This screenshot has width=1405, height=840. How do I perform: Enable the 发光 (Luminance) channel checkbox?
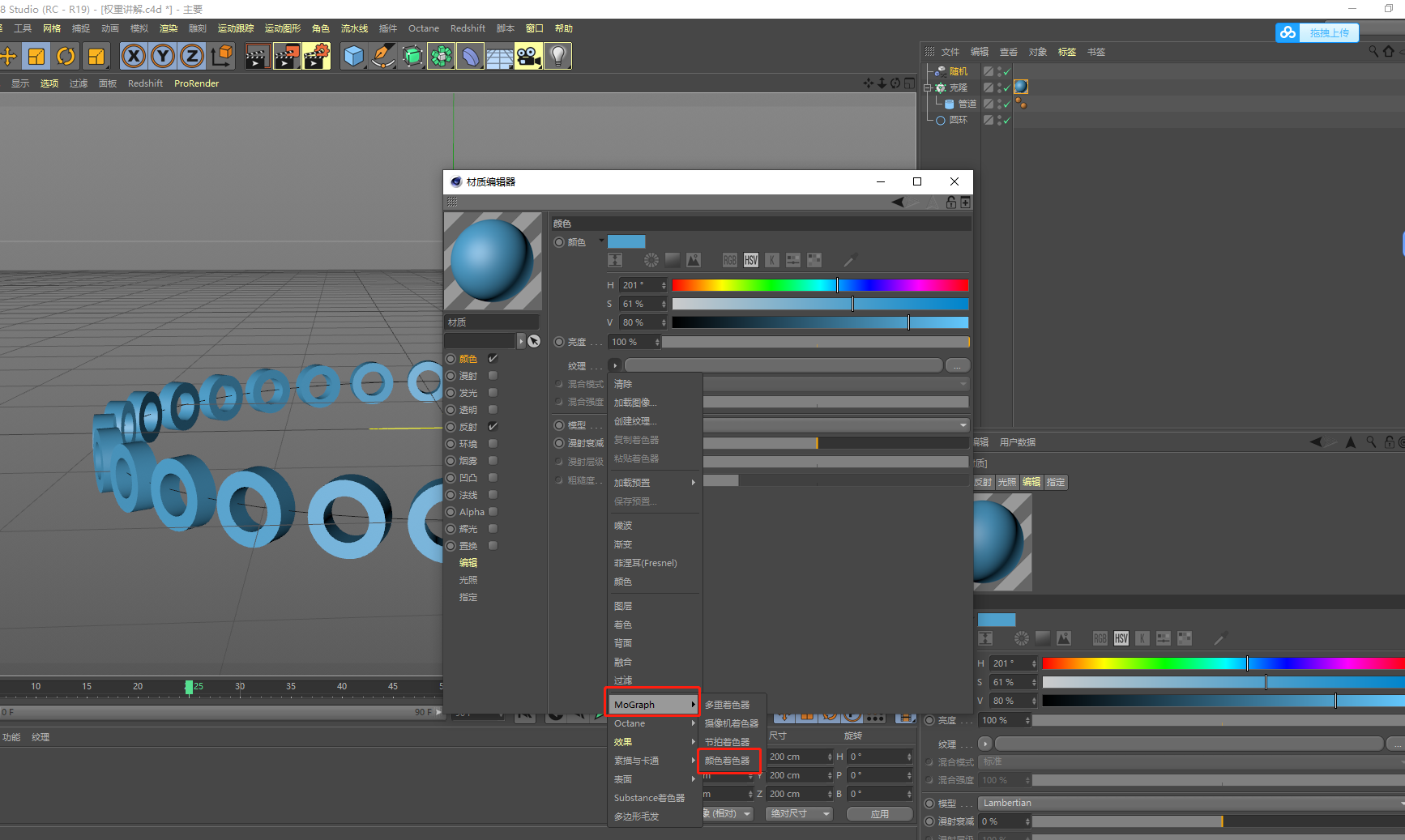(493, 393)
